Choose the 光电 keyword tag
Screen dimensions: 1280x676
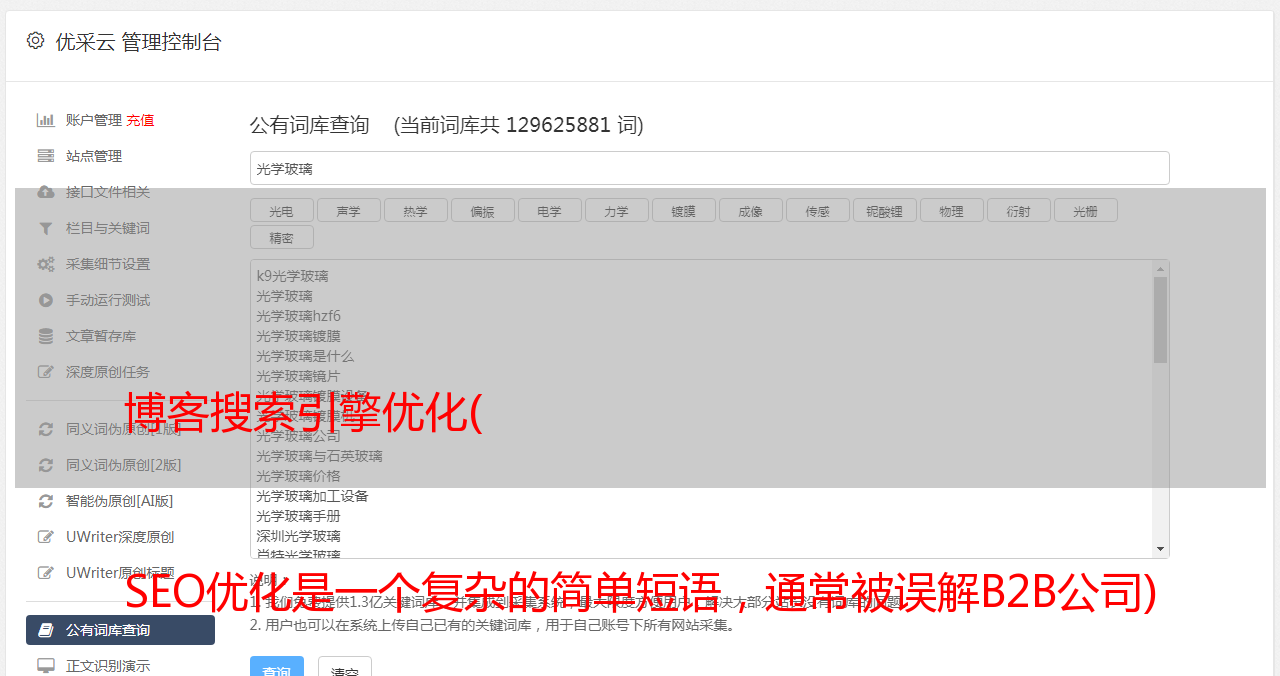coord(281,211)
